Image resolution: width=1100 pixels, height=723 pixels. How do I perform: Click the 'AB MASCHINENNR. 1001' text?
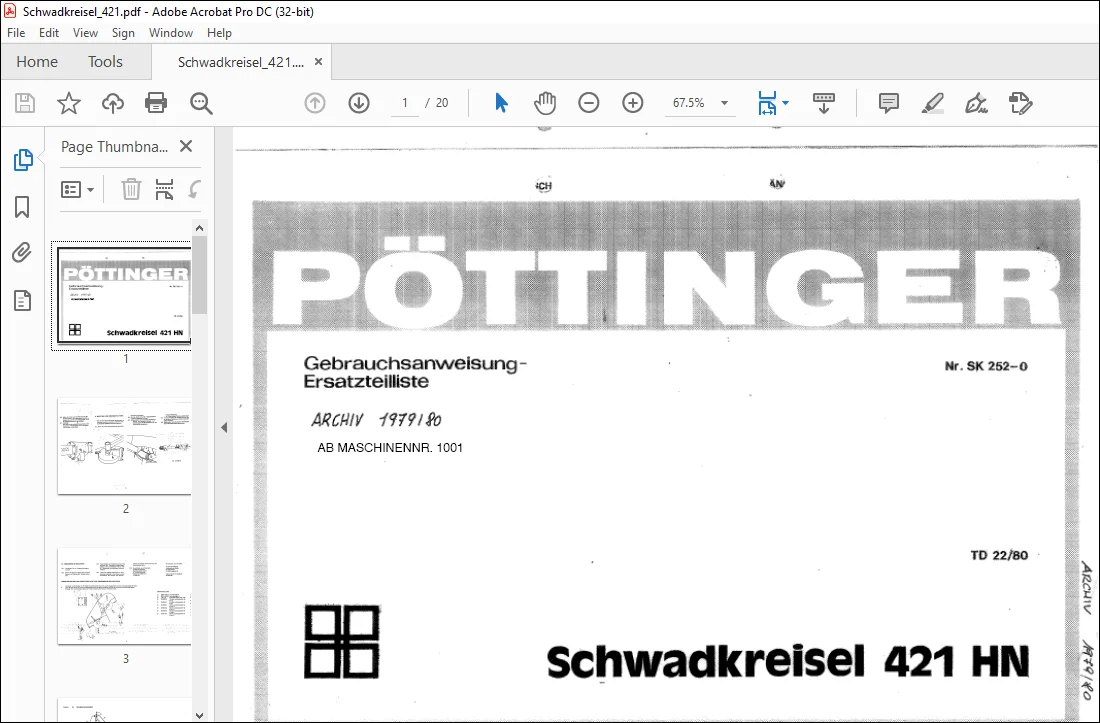coord(390,447)
